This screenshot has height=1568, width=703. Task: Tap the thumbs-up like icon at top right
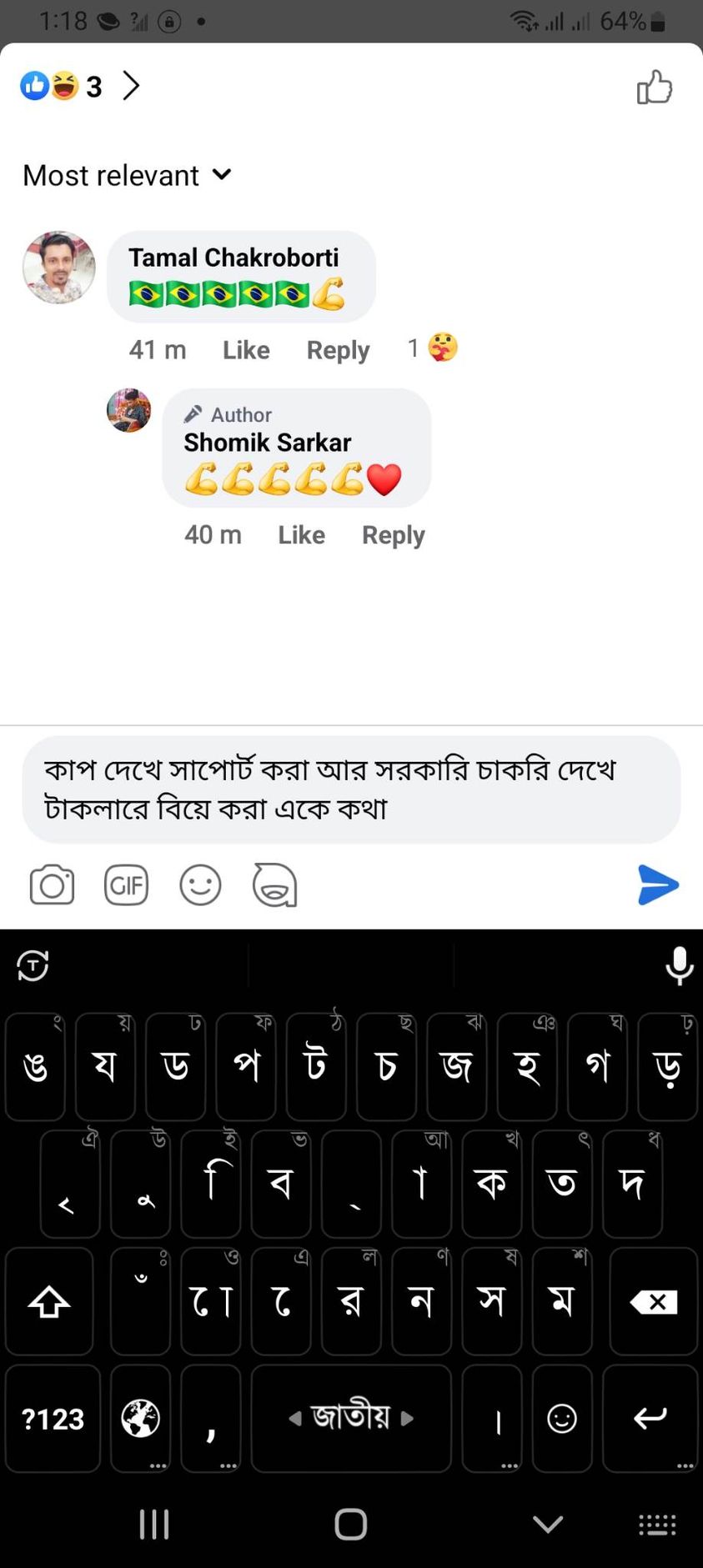pos(655,87)
